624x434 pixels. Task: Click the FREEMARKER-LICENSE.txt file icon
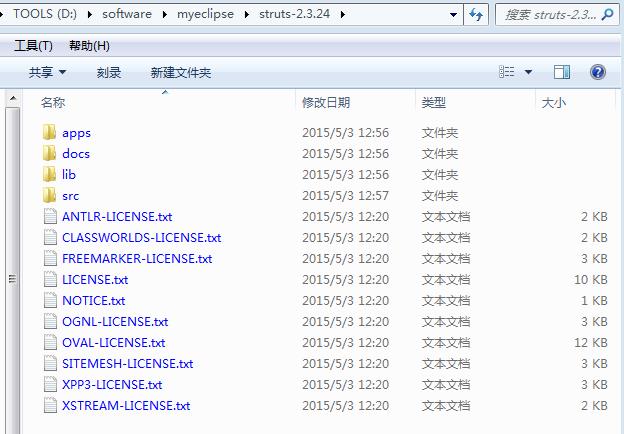coord(50,259)
